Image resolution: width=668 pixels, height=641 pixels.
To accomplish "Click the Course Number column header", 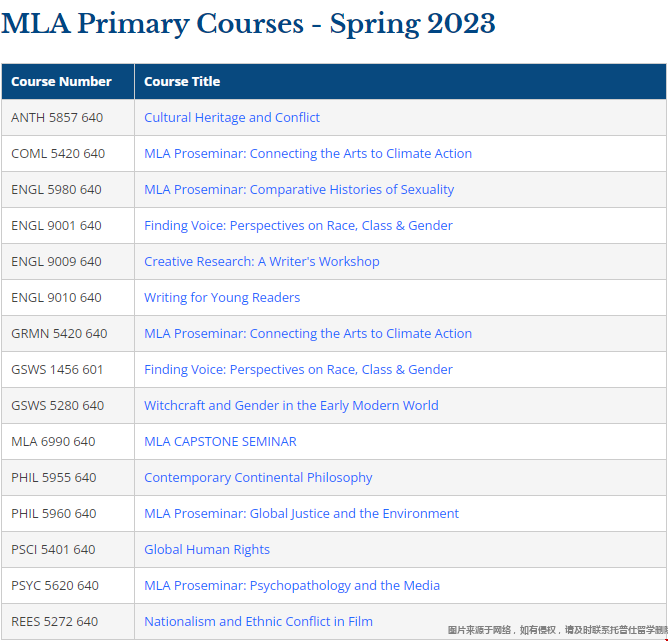I will [x=62, y=82].
